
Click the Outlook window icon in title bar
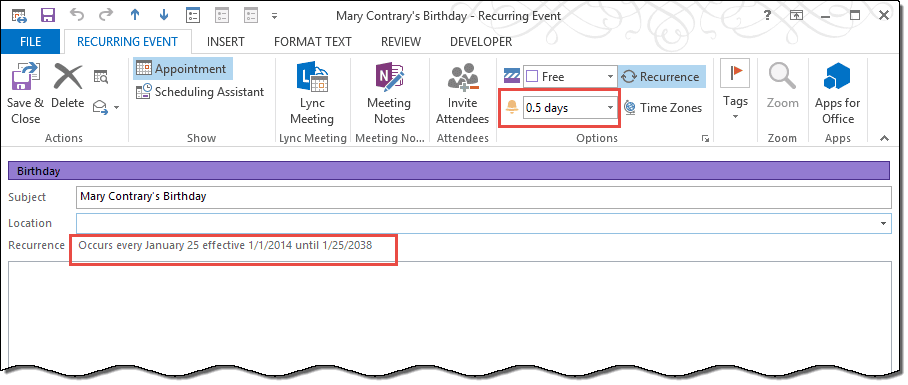click(x=19, y=15)
